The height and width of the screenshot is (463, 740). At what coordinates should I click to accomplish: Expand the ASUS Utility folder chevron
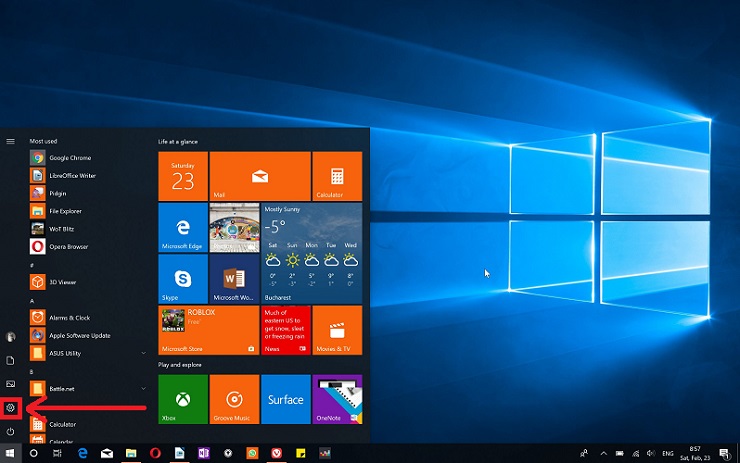click(143, 353)
